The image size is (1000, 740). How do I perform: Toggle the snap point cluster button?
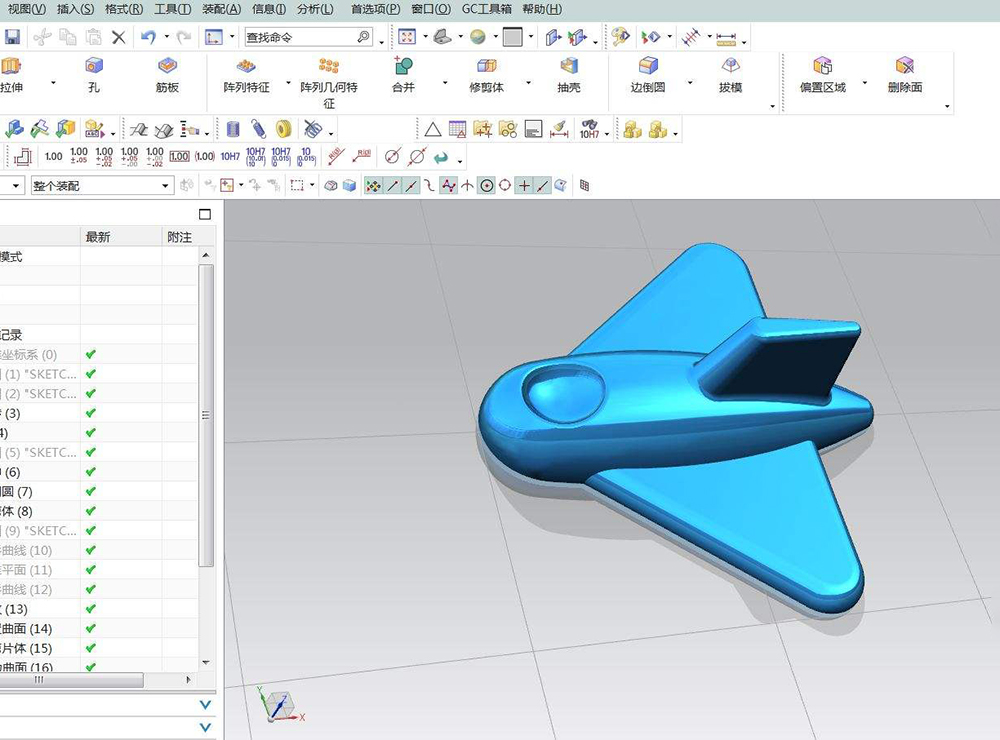coord(373,186)
